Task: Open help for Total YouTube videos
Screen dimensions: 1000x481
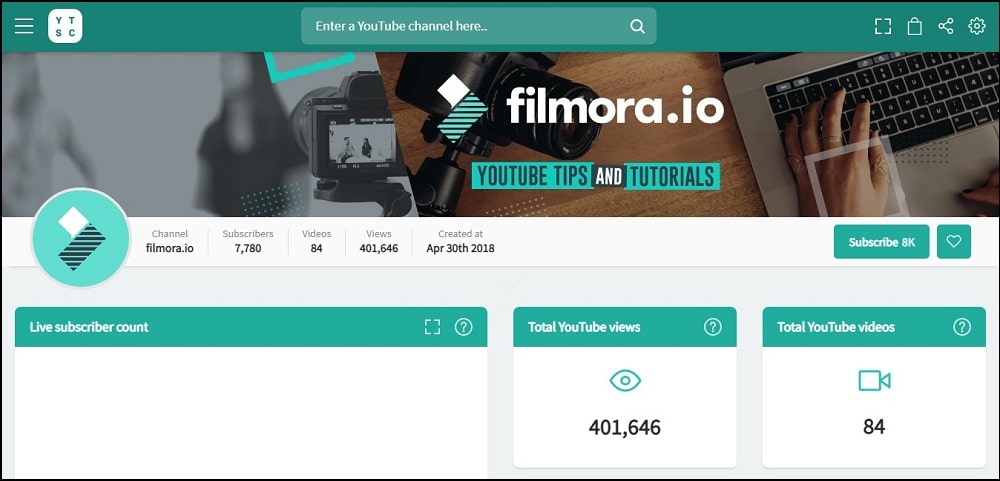Action: click(x=962, y=327)
